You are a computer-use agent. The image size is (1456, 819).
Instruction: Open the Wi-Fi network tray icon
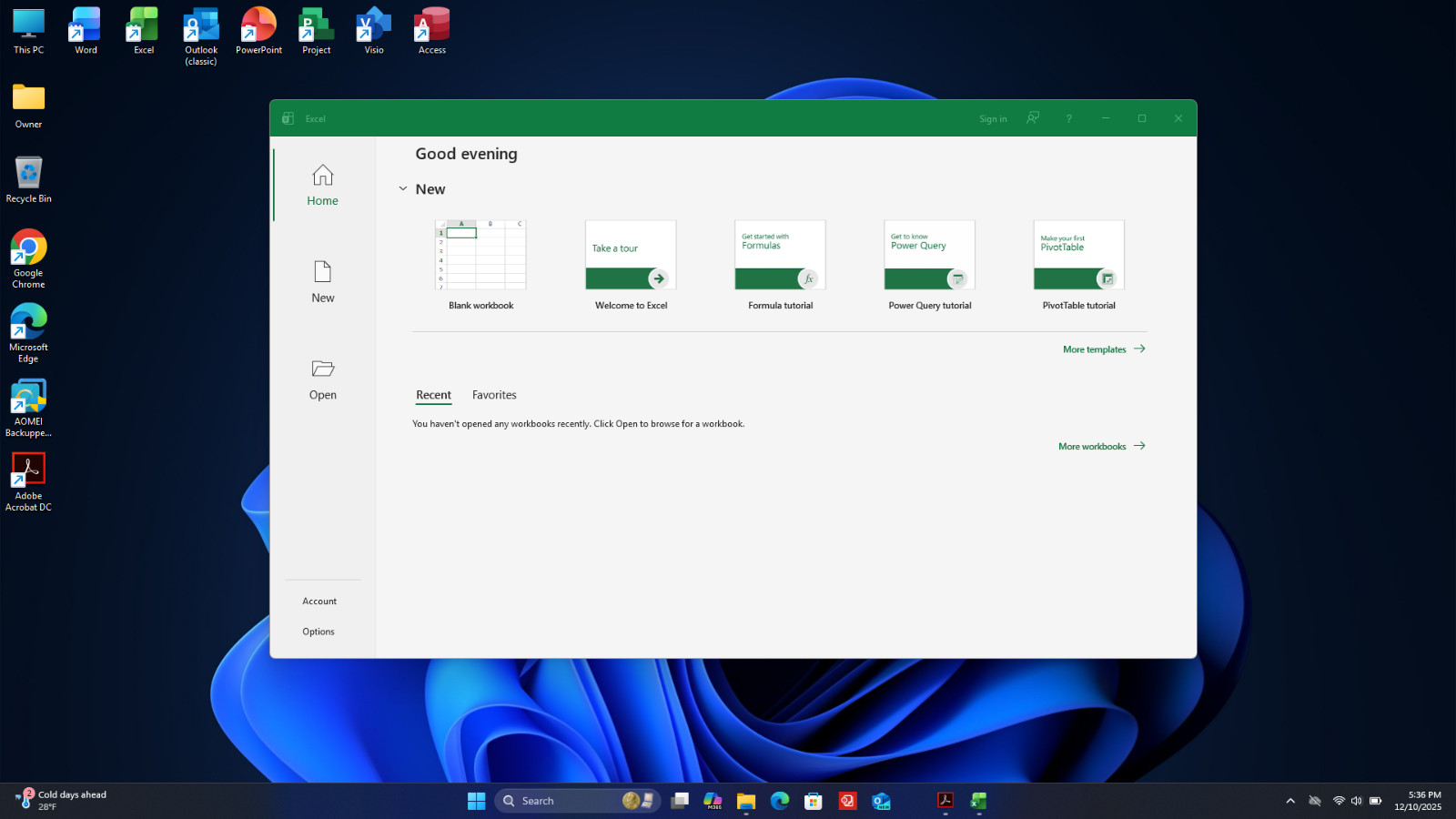1339,801
